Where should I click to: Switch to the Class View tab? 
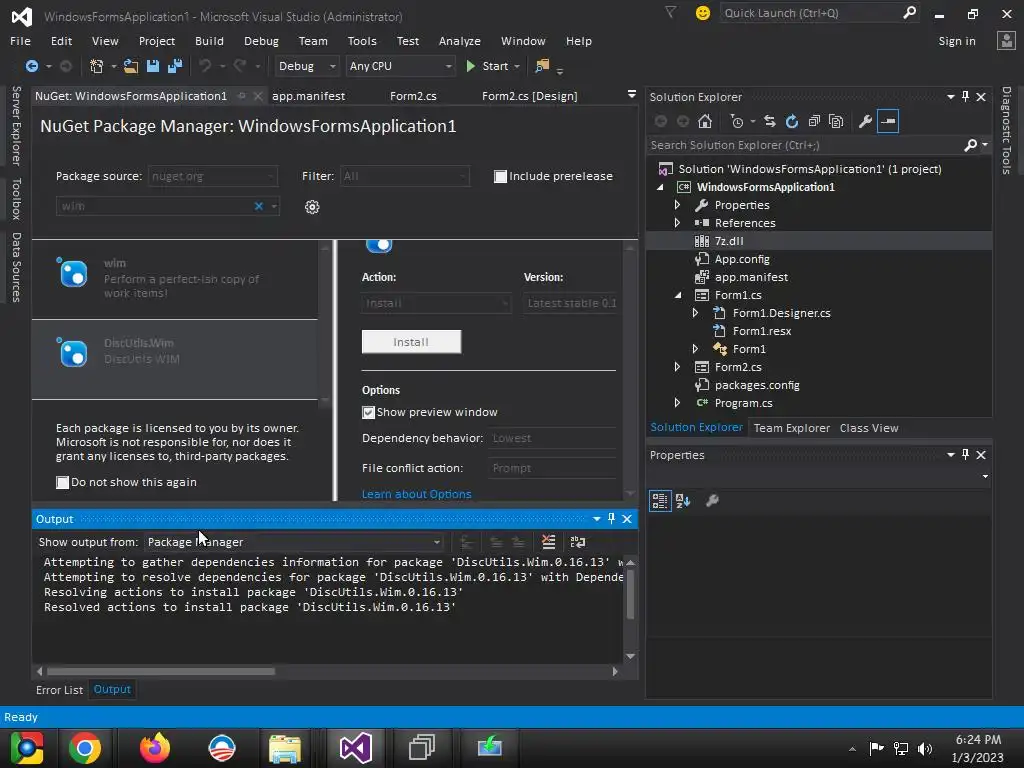tap(869, 428)
